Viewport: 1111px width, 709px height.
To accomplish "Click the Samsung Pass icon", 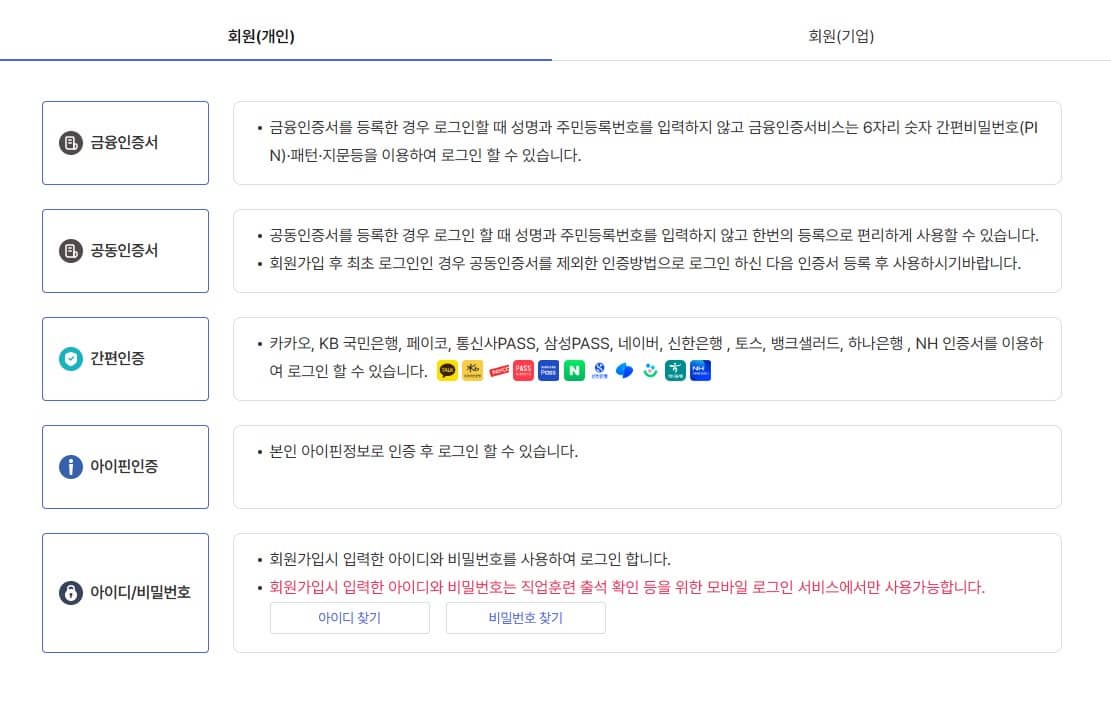I will (549, 371).
